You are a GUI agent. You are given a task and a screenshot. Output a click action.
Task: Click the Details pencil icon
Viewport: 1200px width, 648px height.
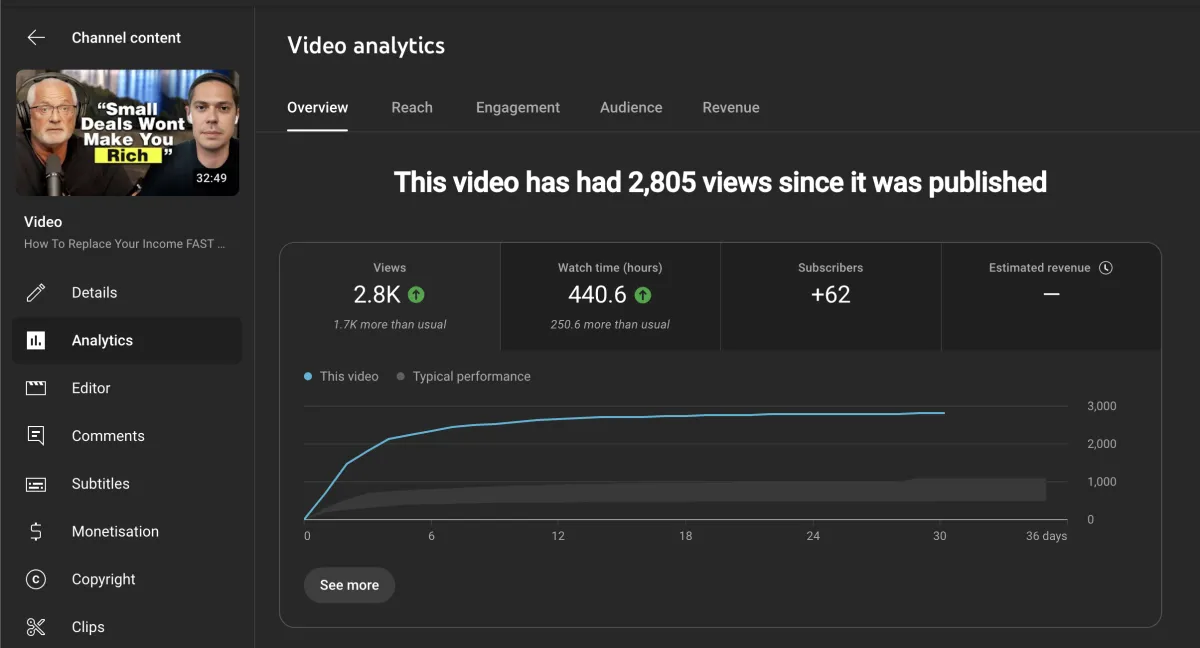(36, 293)
